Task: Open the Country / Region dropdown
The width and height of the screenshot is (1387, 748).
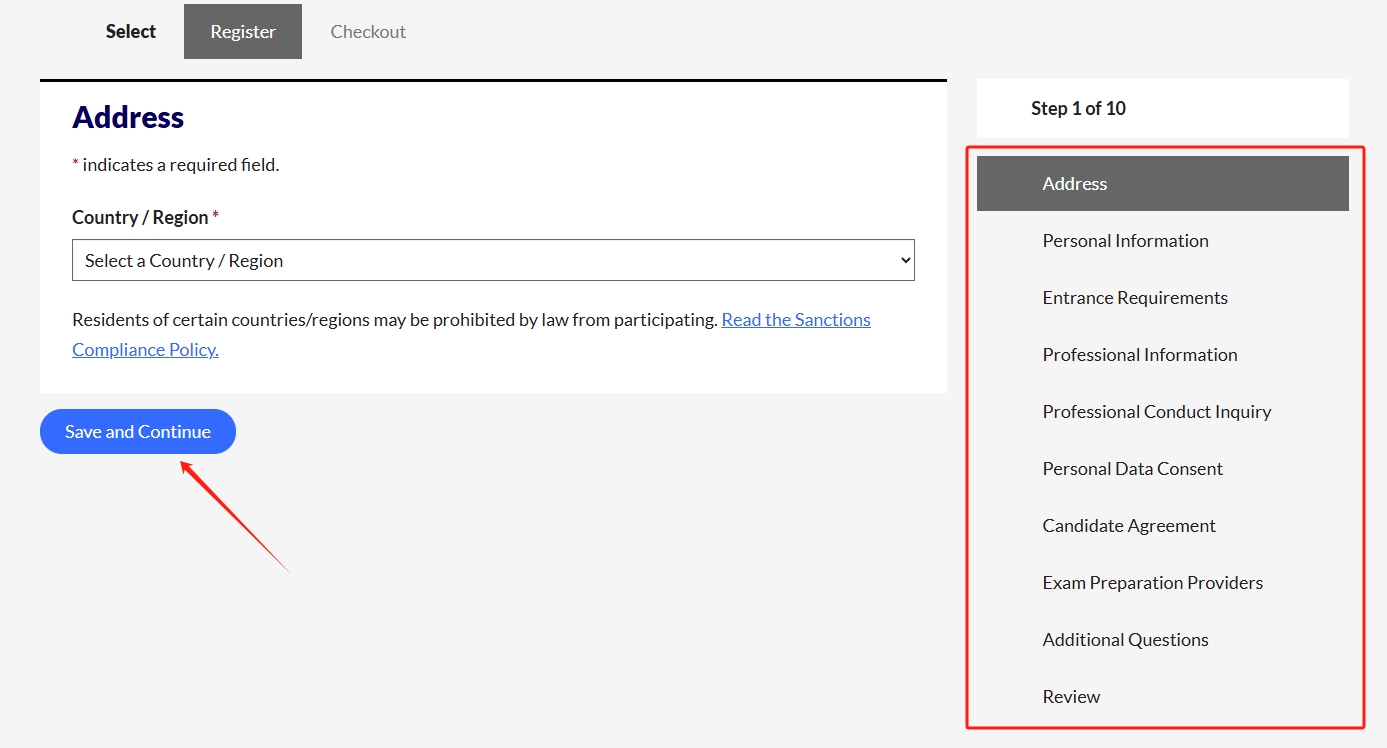Action: pyautogui.click(x=493, y=260)
